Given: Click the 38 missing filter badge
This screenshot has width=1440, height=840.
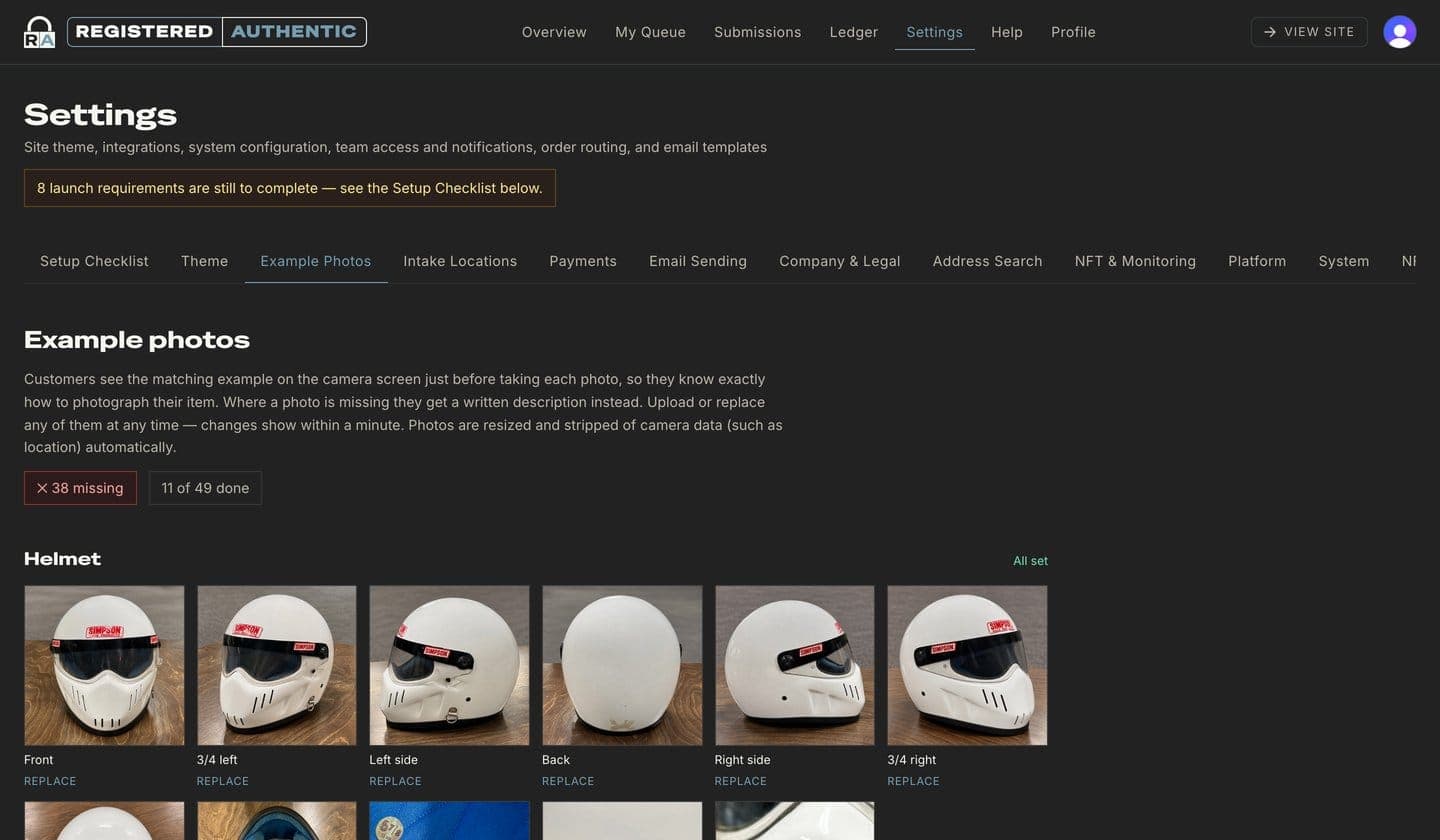Looking at the screenshot, I should coord(80,488).
